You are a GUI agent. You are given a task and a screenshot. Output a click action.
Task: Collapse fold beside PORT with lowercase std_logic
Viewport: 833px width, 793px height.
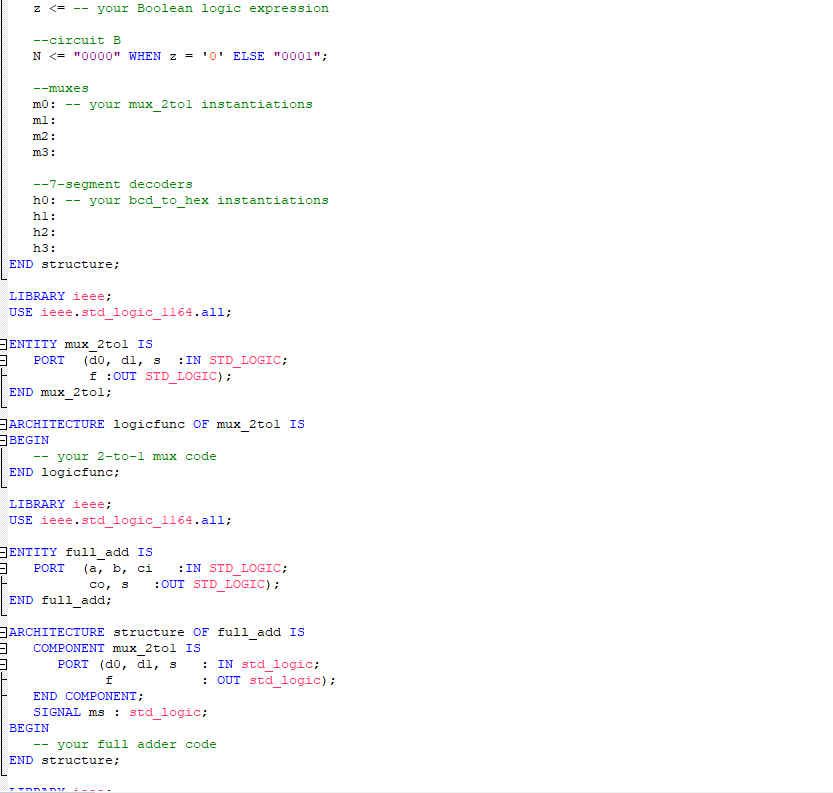[3, 664]
